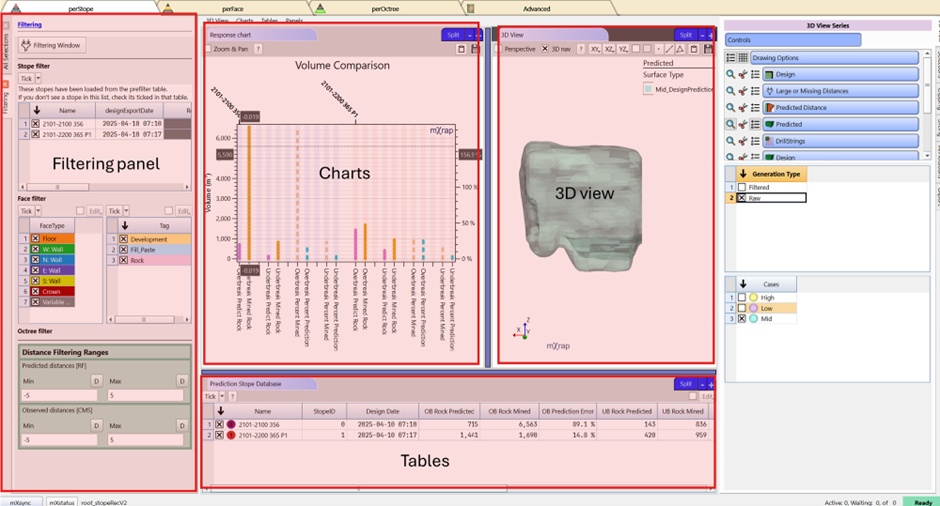Select the triangle tool in 3D View toolbar
The image size is (940, 506).
pos(680,49)
